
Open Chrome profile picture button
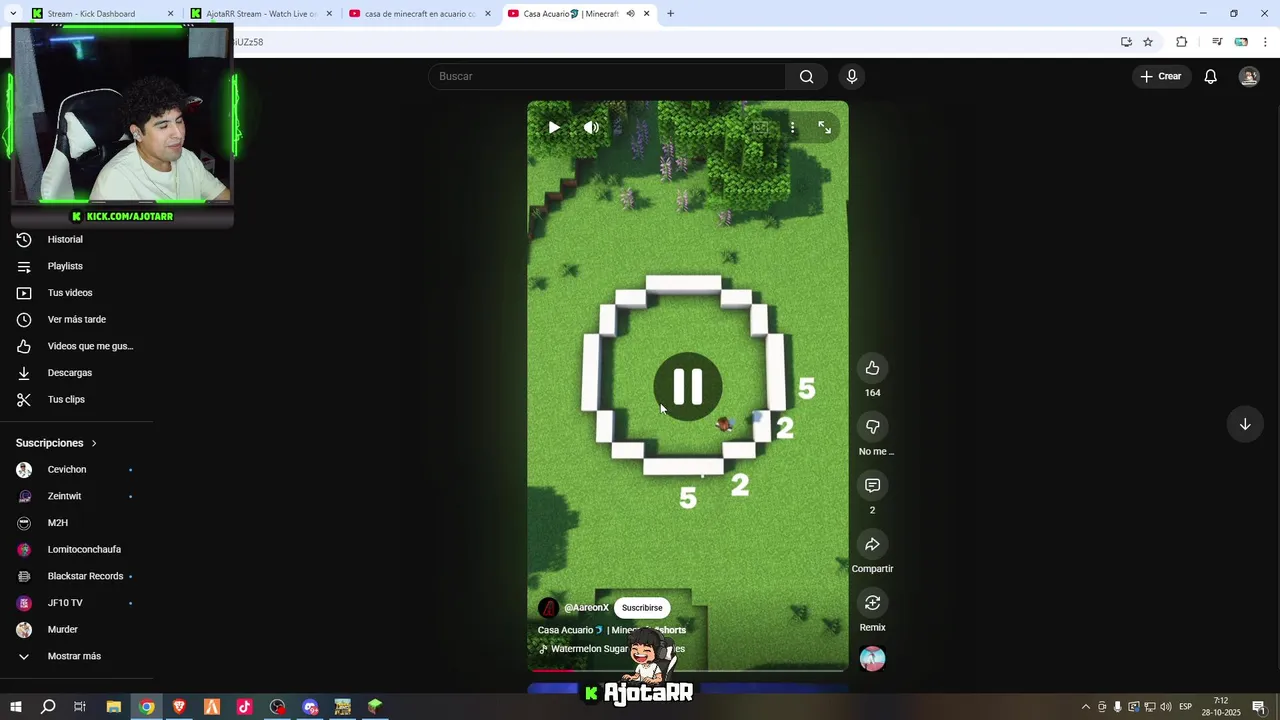(1241, 42)
